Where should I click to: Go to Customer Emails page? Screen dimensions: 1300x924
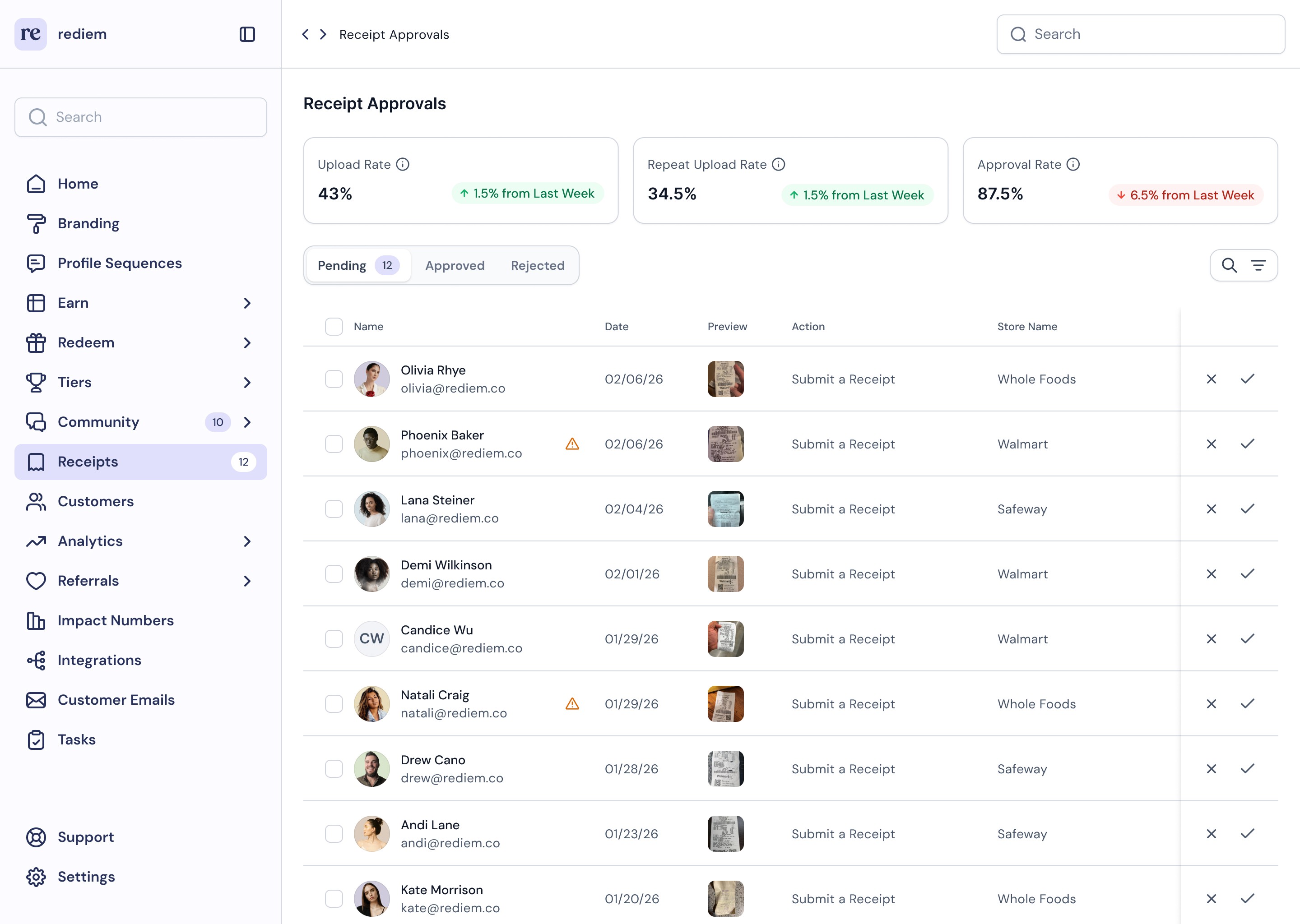coord(116,700)
